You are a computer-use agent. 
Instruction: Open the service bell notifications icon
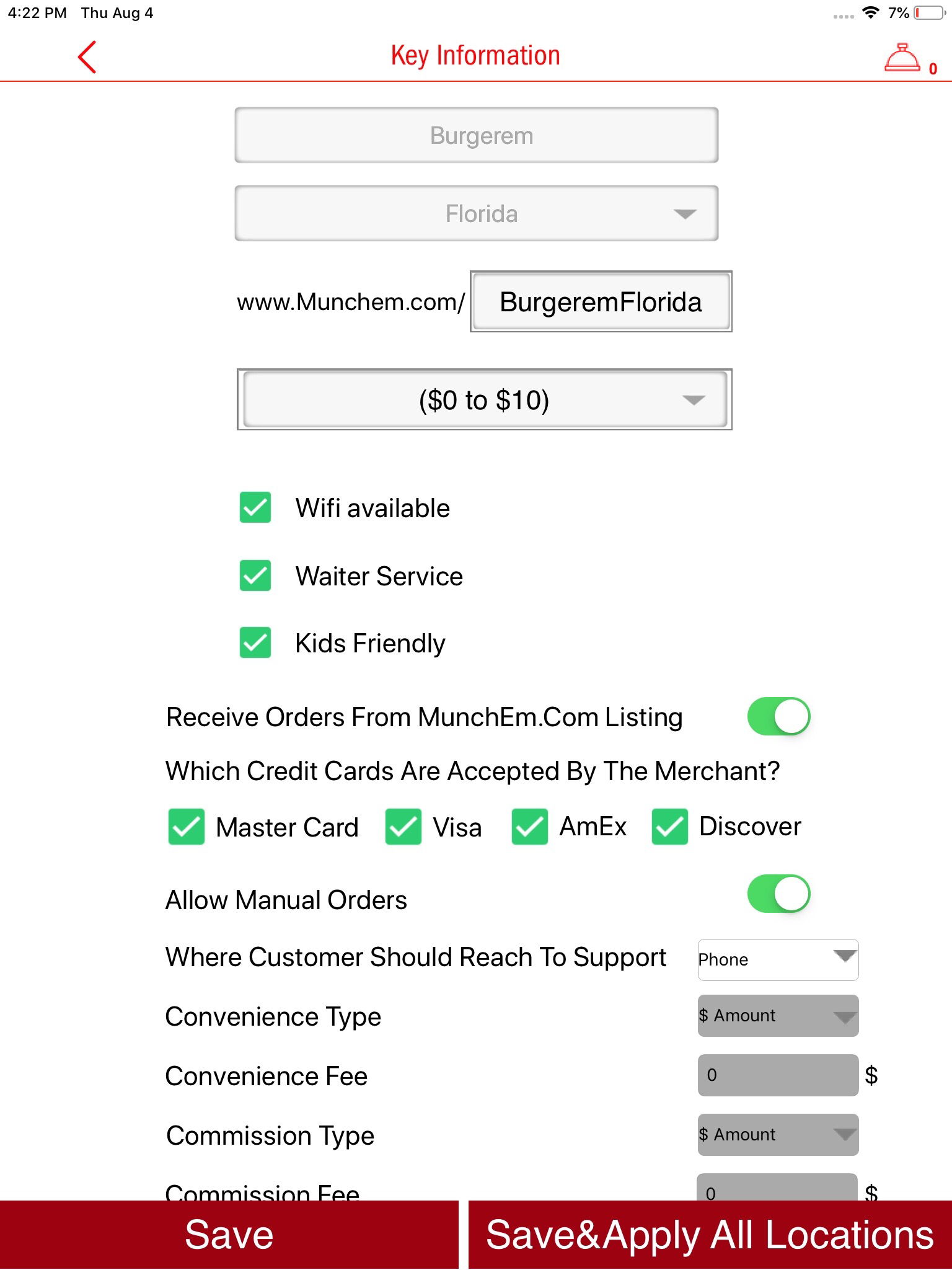click(902, 59)
